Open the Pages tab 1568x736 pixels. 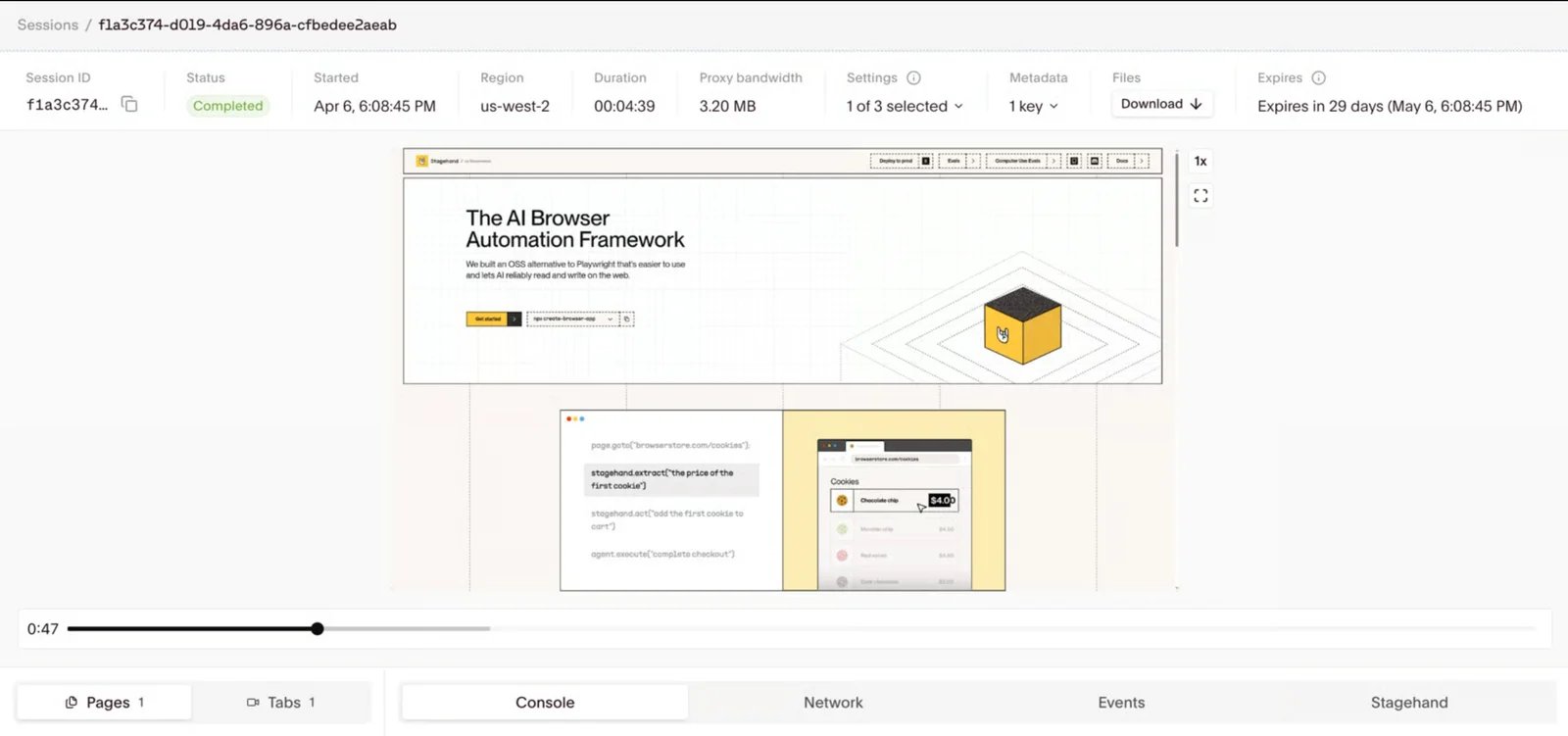(105, 702)
